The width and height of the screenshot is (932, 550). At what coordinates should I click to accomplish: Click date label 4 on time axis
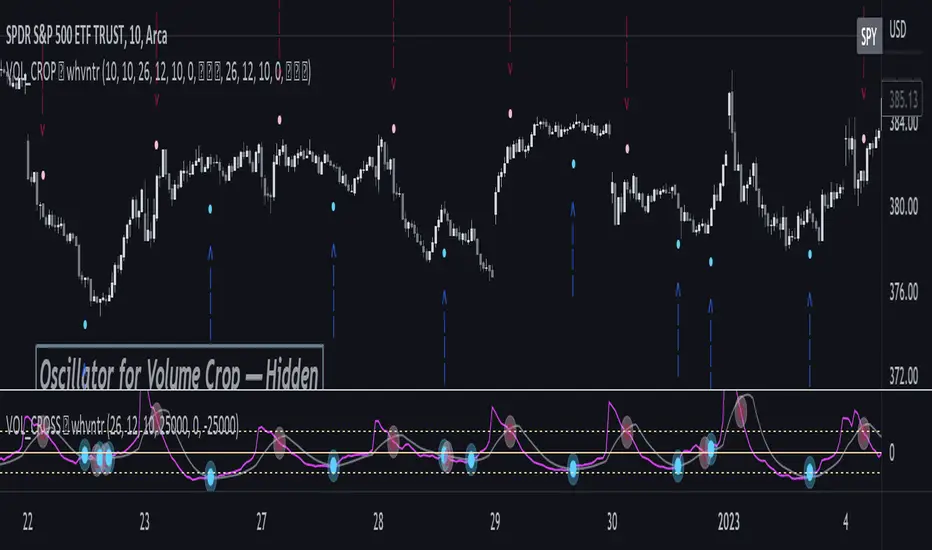point(846,522)
